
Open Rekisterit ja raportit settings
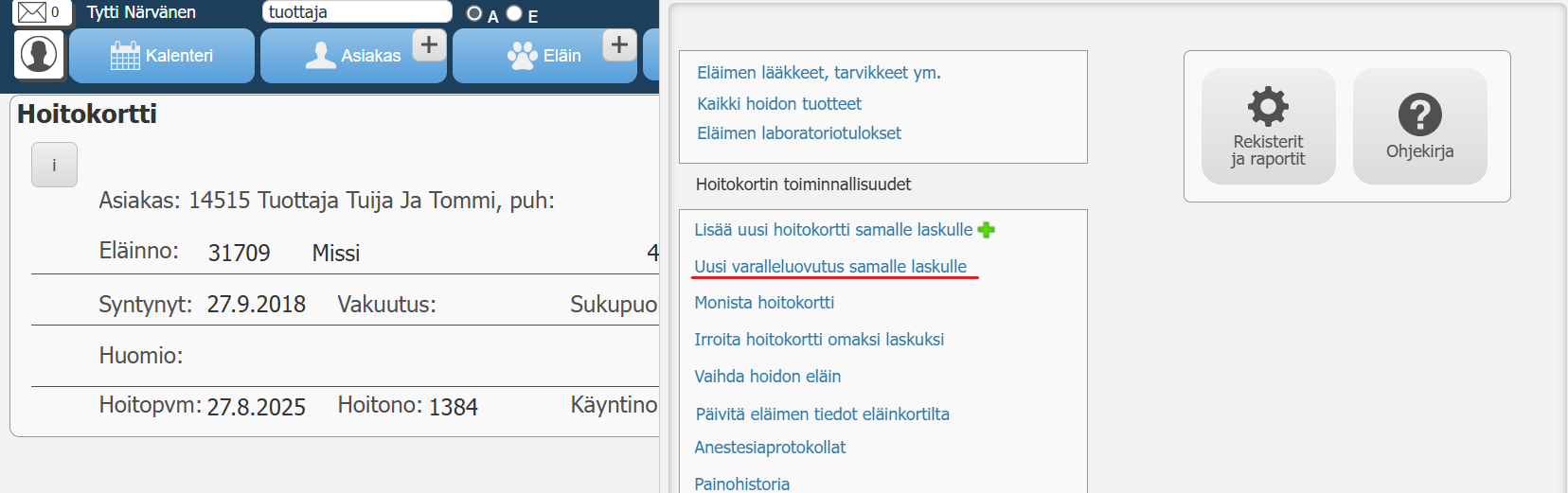point(1268,127)
